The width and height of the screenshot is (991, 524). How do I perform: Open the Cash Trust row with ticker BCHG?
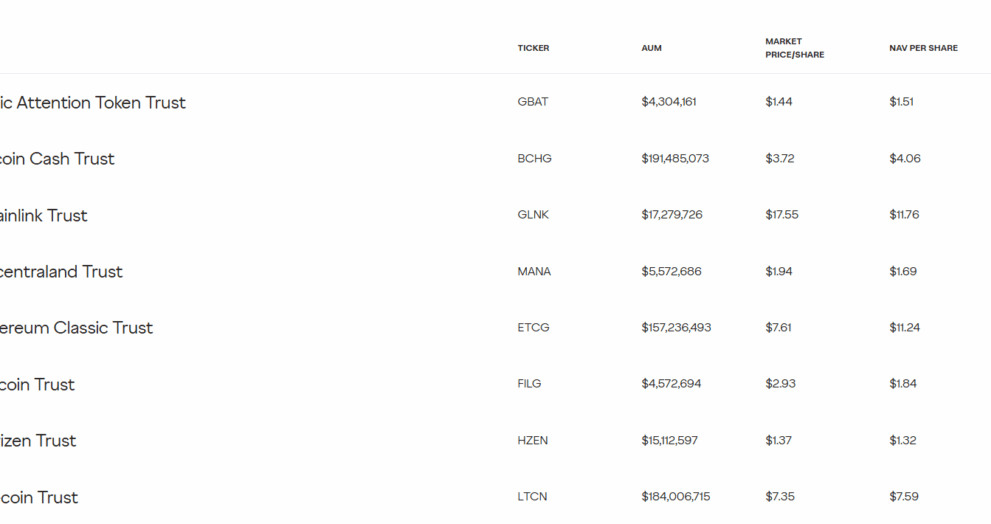click(57, 159)
